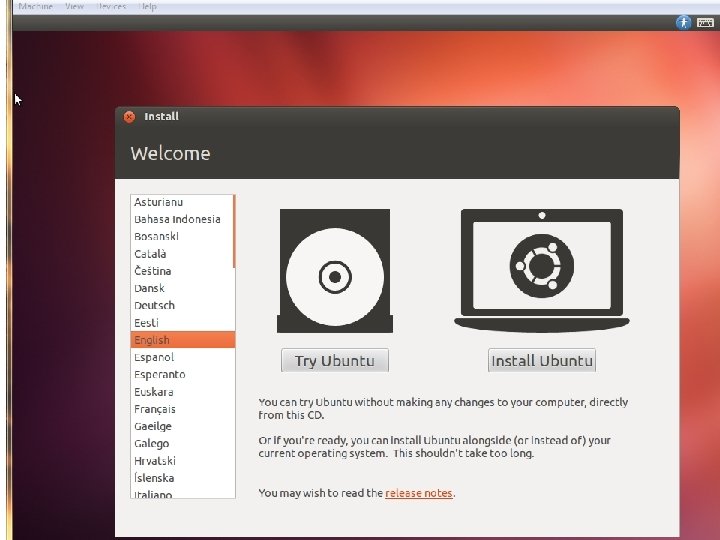
Task: Select Asturianu in the language list
Action: pos(182,202)
